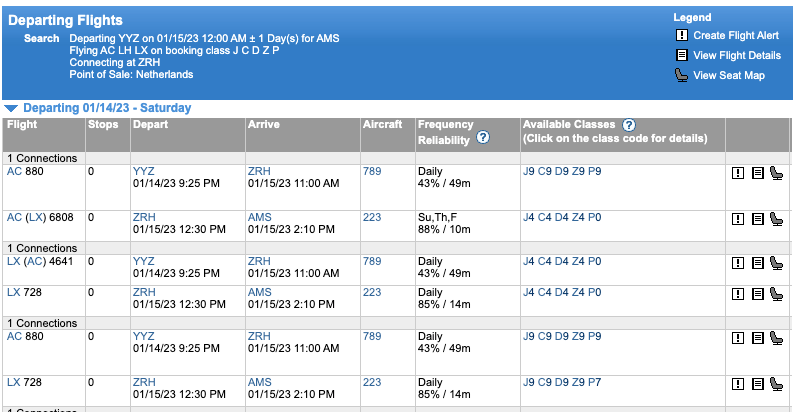Screen dimensions: 793x412
Task: Open help icon next to Available Classes
Action: pos(629,124)
